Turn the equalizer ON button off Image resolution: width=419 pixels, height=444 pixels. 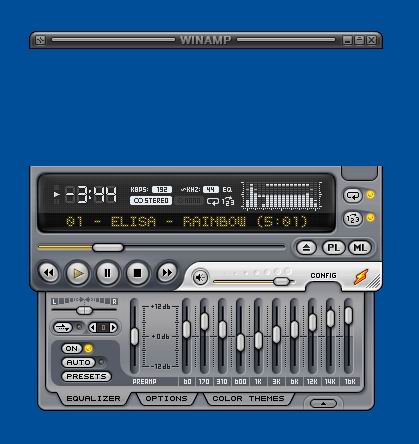click(x=72, y=349)
